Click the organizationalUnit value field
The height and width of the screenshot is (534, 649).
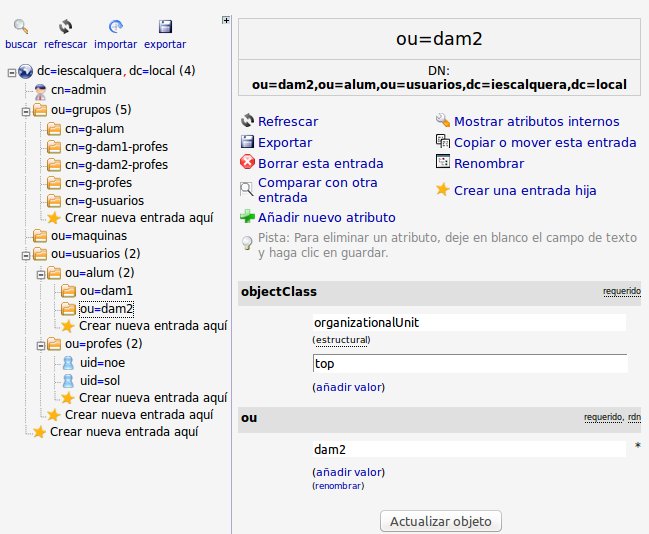pos(469,322)
